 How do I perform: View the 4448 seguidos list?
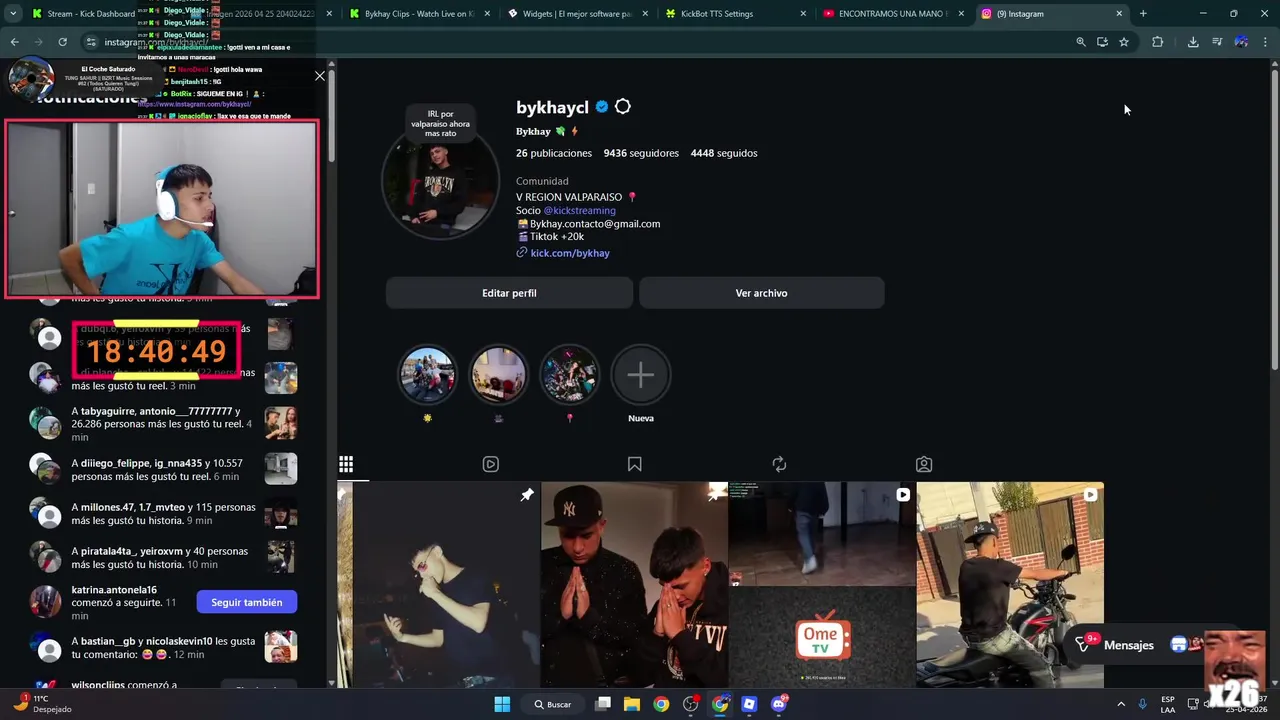pyautogui.click(x=723, y=153)
